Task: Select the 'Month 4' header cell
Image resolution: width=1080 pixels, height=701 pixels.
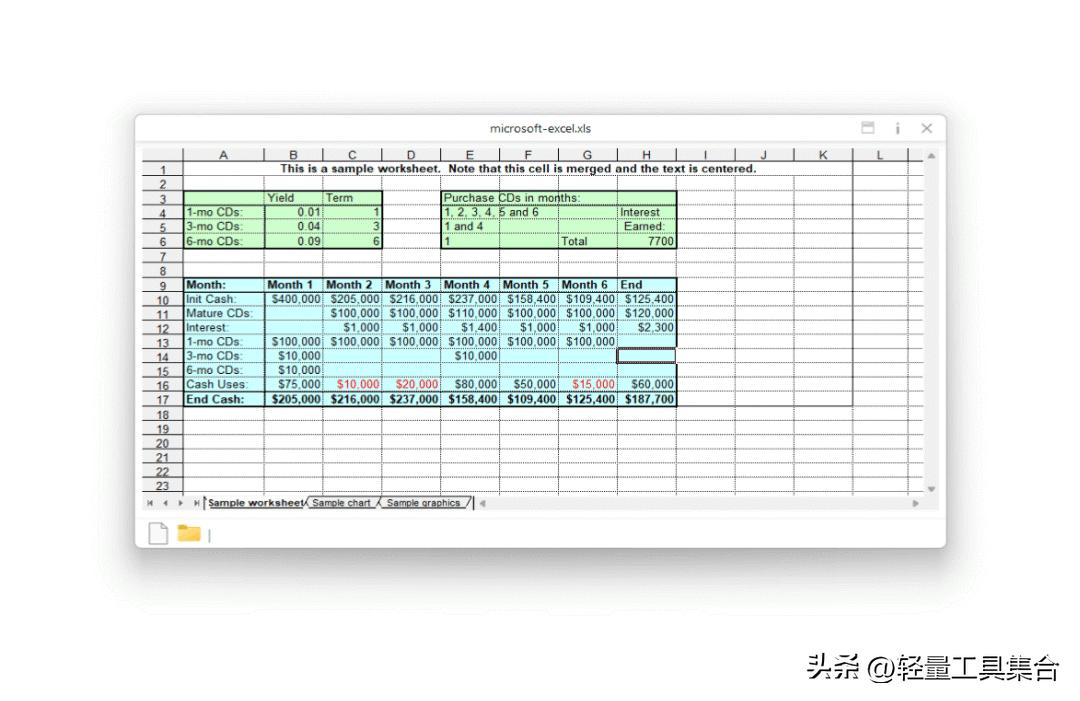Action: coord(470,284)
